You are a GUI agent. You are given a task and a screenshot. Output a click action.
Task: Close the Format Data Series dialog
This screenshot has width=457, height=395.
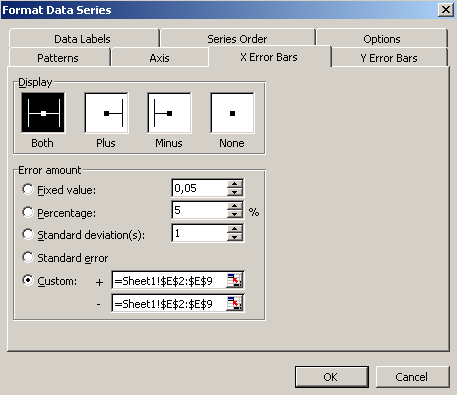click(x=446, y=10)
